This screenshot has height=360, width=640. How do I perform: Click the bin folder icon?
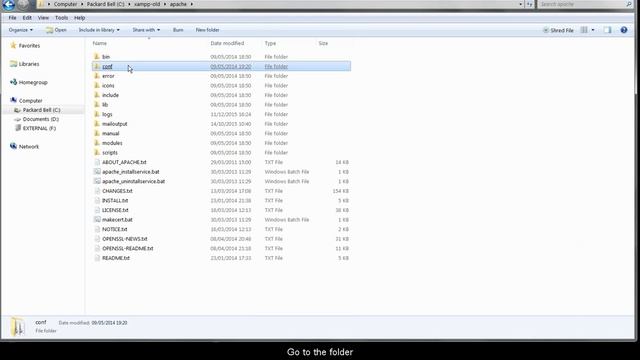[97, 57]
